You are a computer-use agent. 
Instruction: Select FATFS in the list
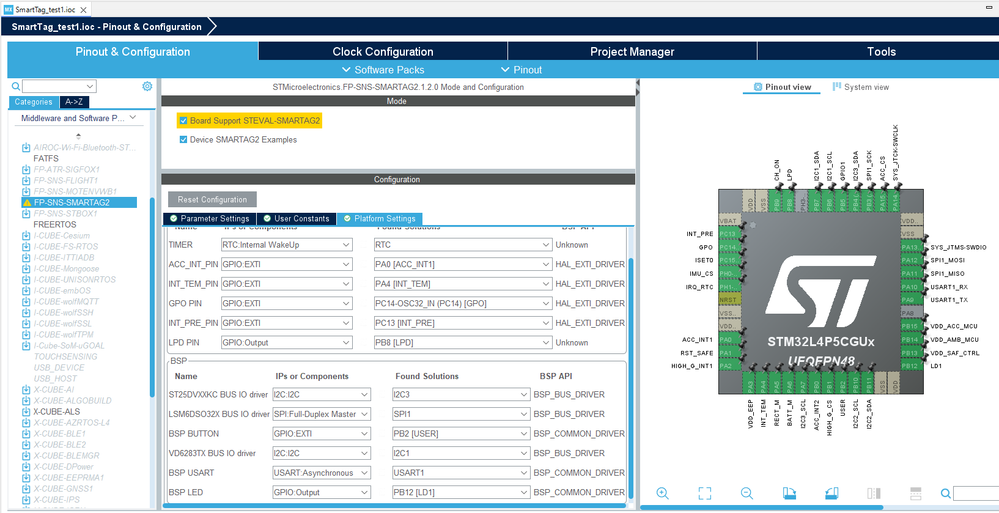[x=46, y=158]
